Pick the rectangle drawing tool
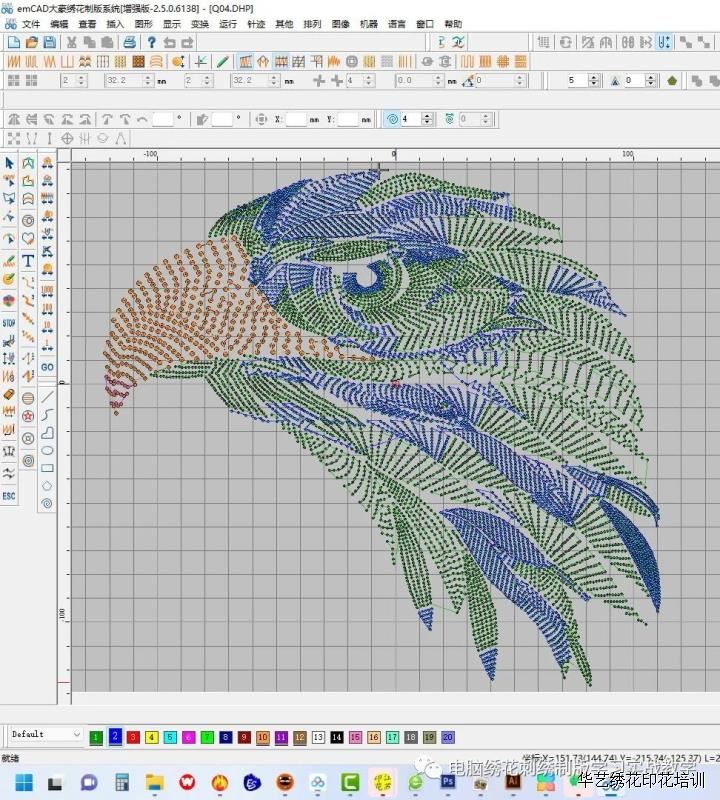This screenshot has width=720, height=800. (x=47, y=468)
